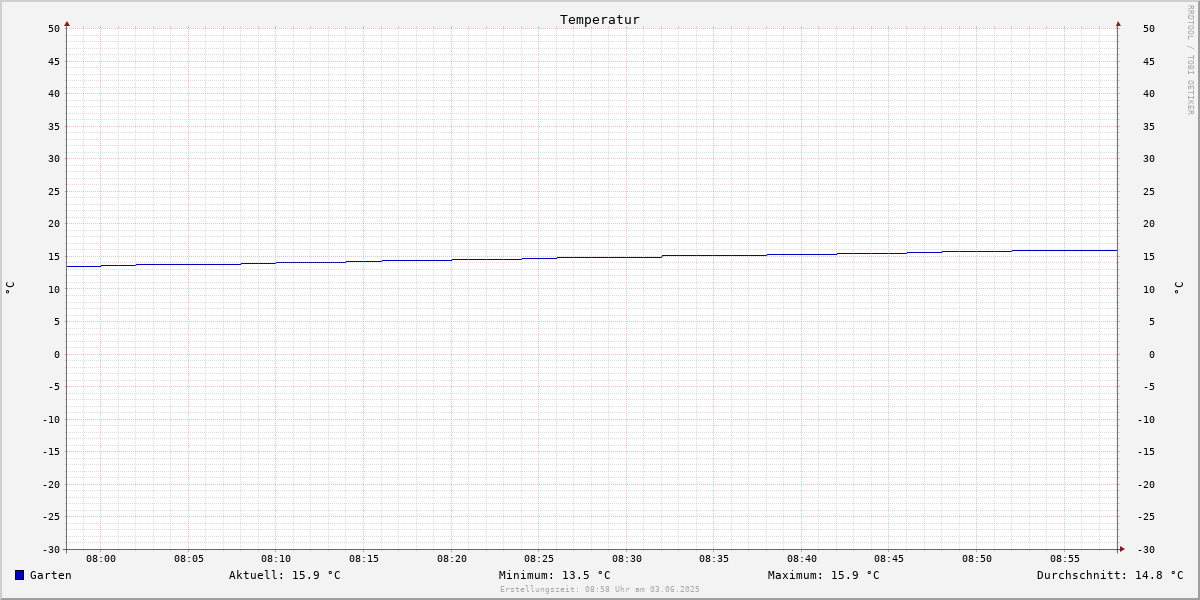Screen dimensions: 1200x600
Task: Click the 08:30 time axis label
Action: [627, 559]
